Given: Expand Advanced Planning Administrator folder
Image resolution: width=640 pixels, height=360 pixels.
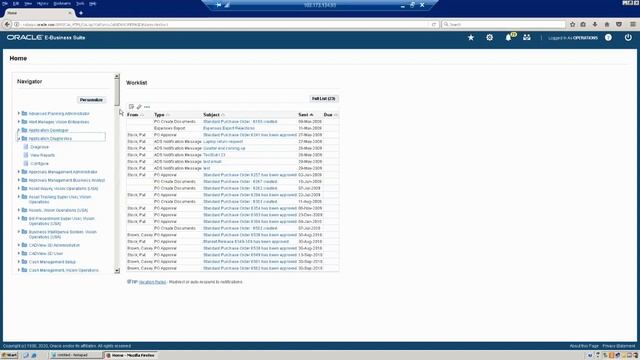Looking at the screenshot, I should point(18,113).
